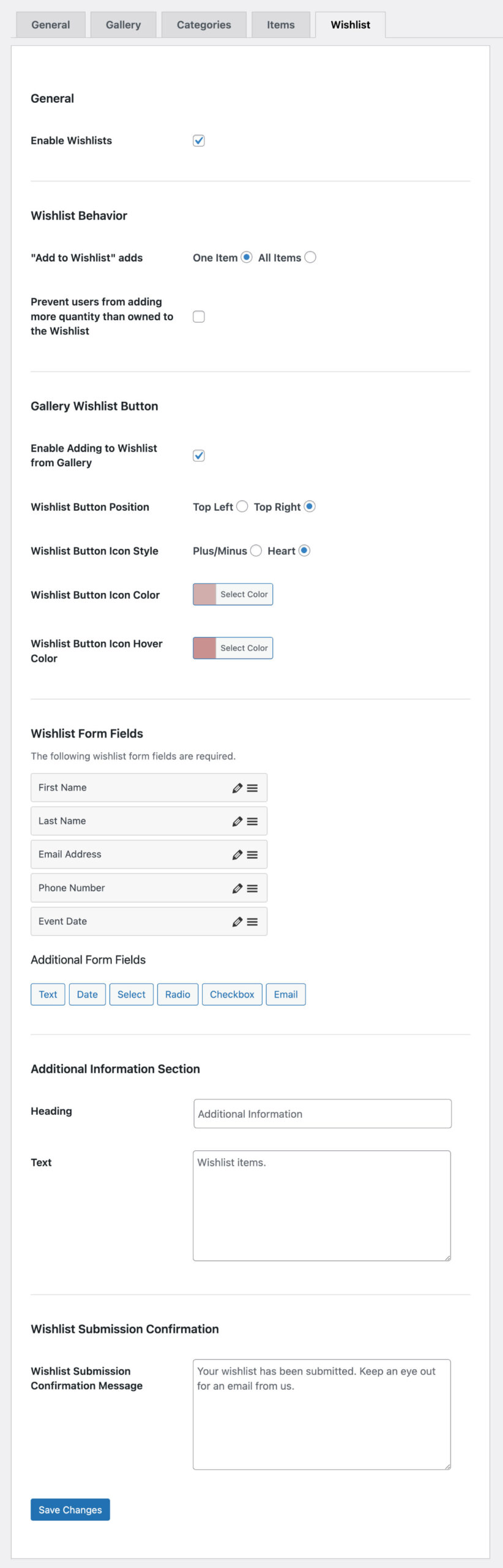This screenshot has height=1568, width=503.
Task: Select the All Items radio option
Action: (x=310, y=257)
